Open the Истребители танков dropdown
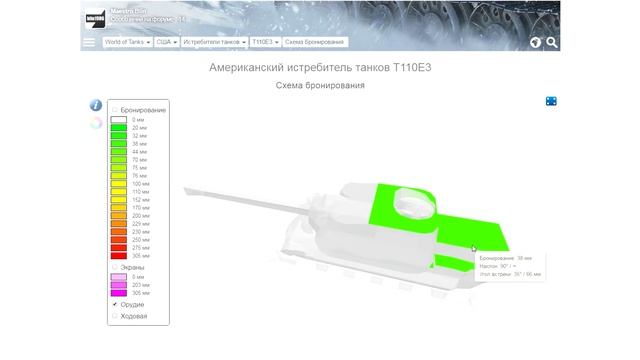Image resolution: width=640 pixels, height=360 pixels. point(214,42)
